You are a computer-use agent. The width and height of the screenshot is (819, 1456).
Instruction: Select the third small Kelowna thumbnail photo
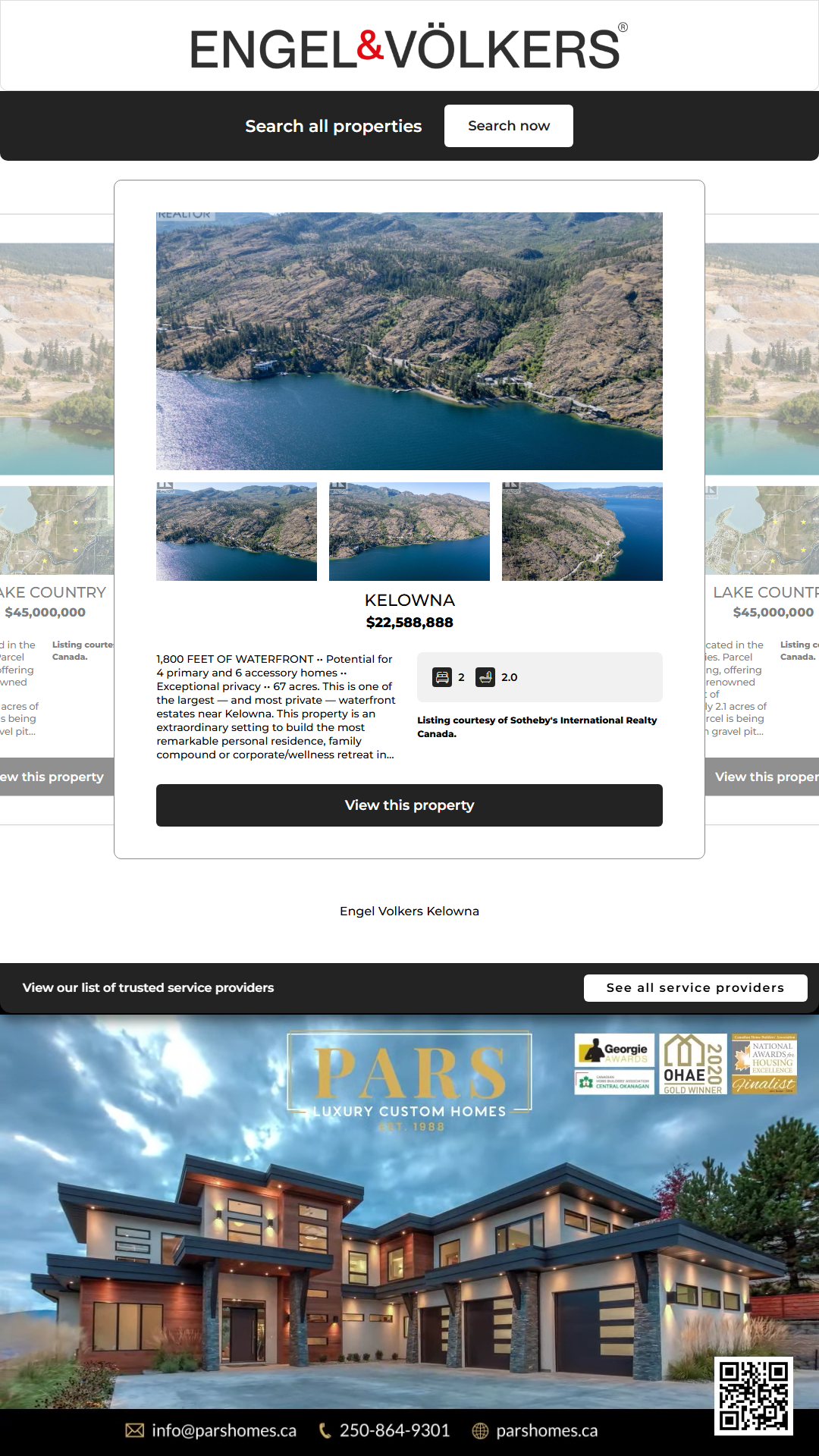coord(582,532)
